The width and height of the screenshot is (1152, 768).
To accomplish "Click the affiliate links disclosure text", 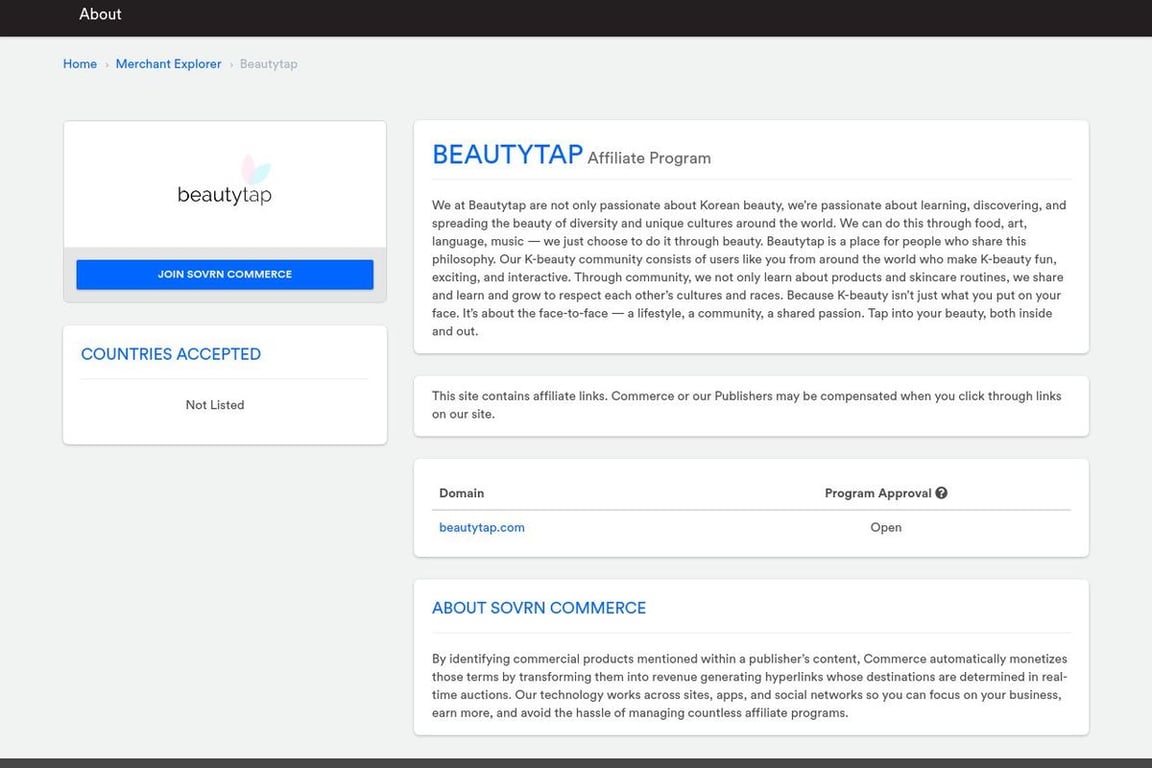I will (746, 405).
